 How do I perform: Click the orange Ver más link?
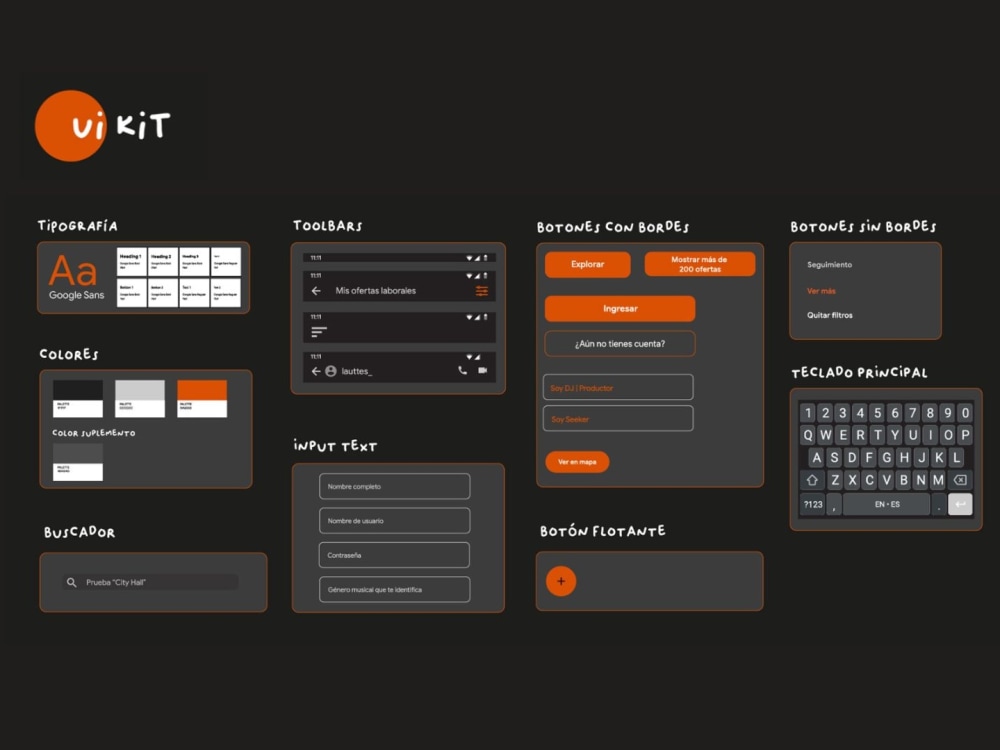821,291
